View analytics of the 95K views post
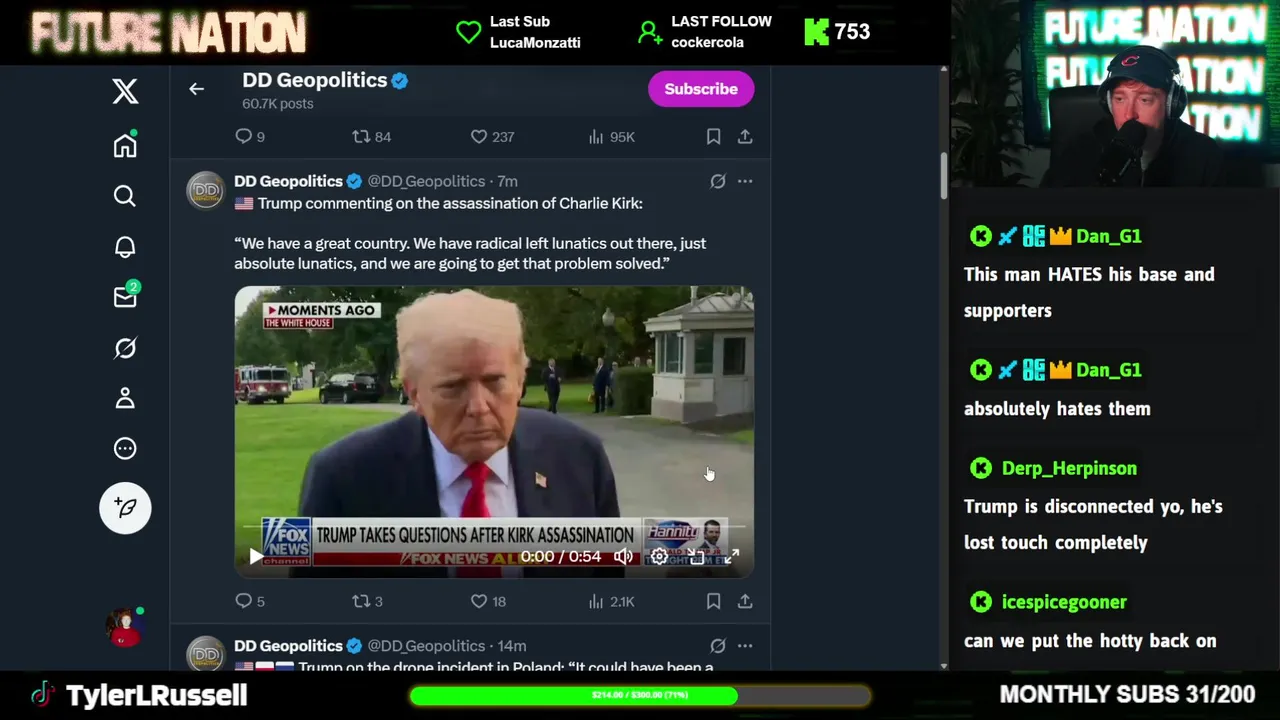Image resolution: width=1280 pixels, height=720 pixels. click(611, 136)
